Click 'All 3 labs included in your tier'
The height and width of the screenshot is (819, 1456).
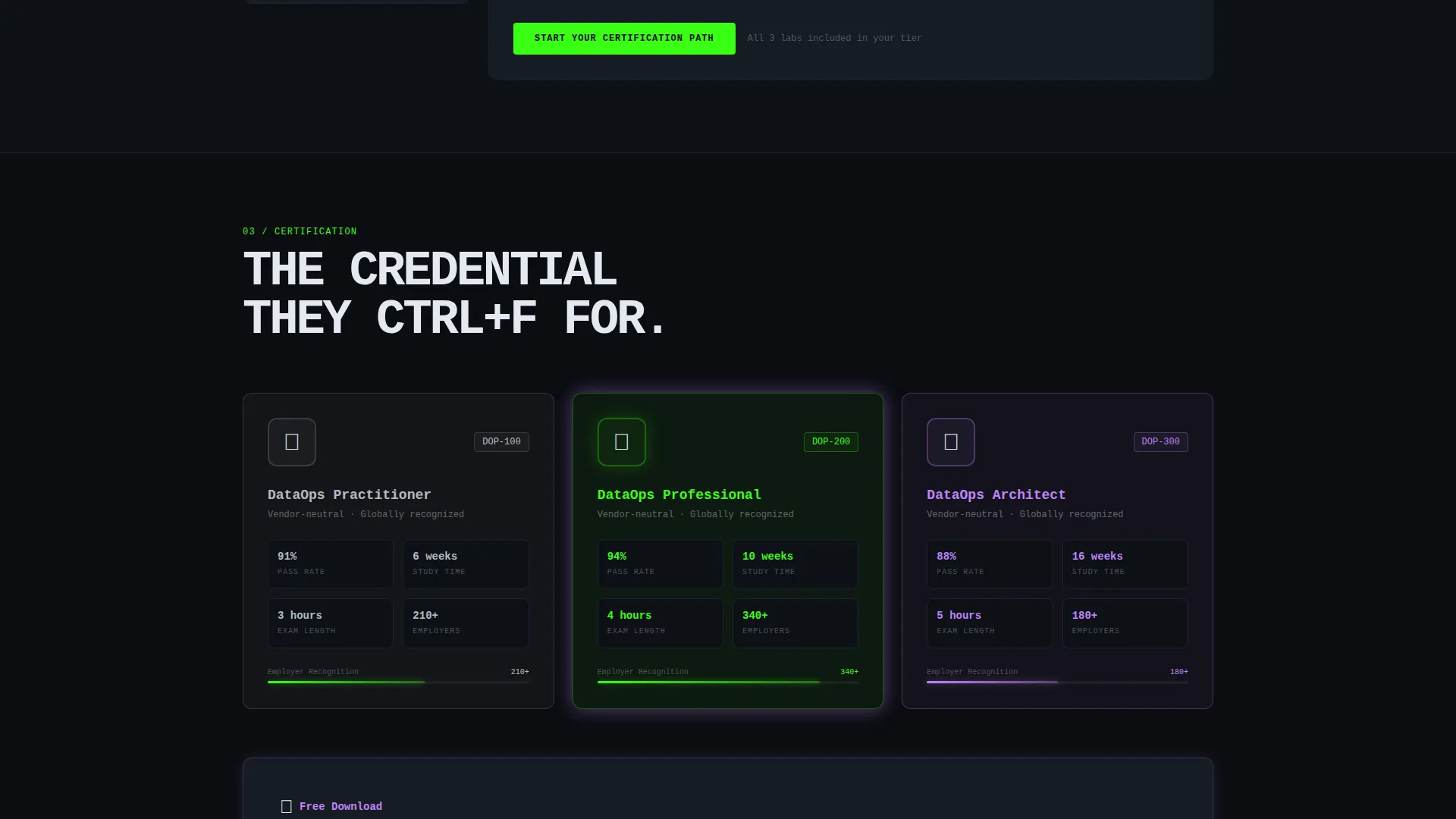(834, 38)
